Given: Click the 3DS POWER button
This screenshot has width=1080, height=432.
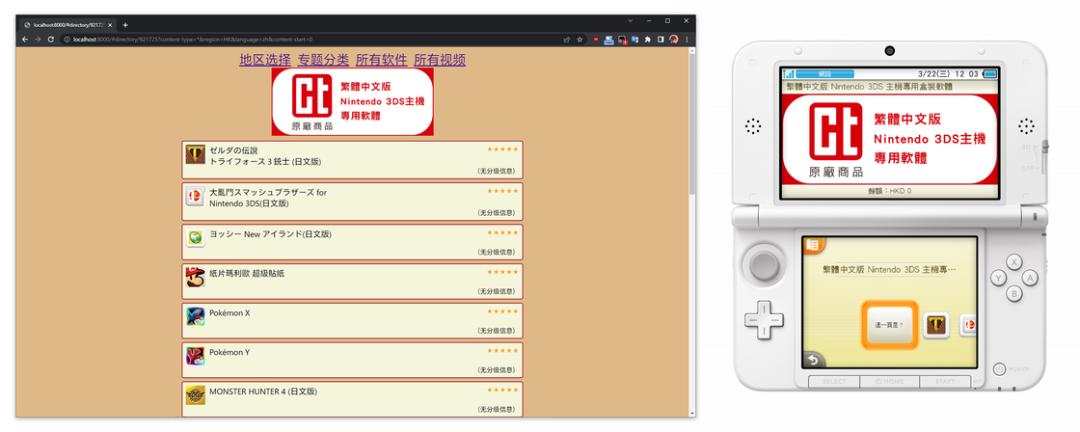Looking at the screenshot, I should [x=998, y=369].
